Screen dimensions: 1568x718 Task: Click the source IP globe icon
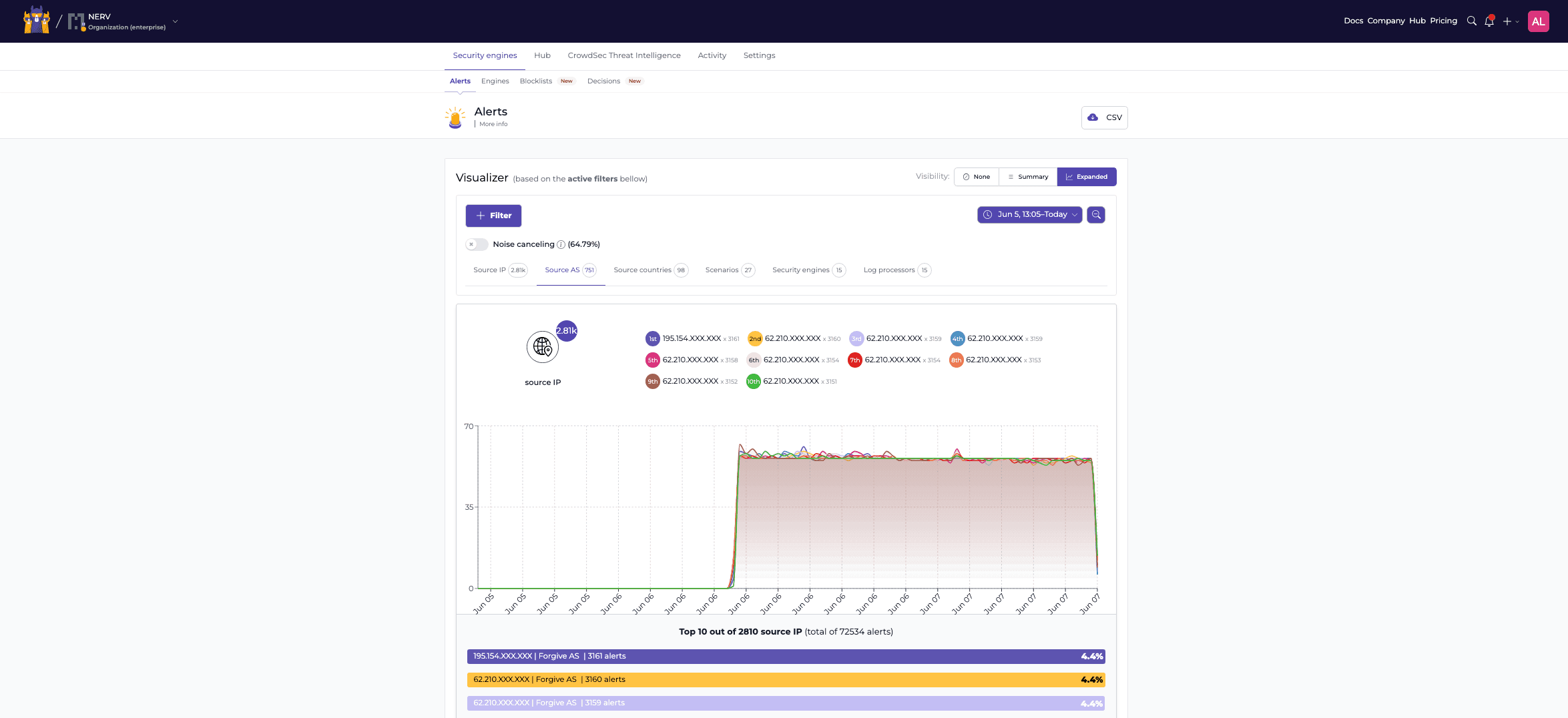coord(543,347)
